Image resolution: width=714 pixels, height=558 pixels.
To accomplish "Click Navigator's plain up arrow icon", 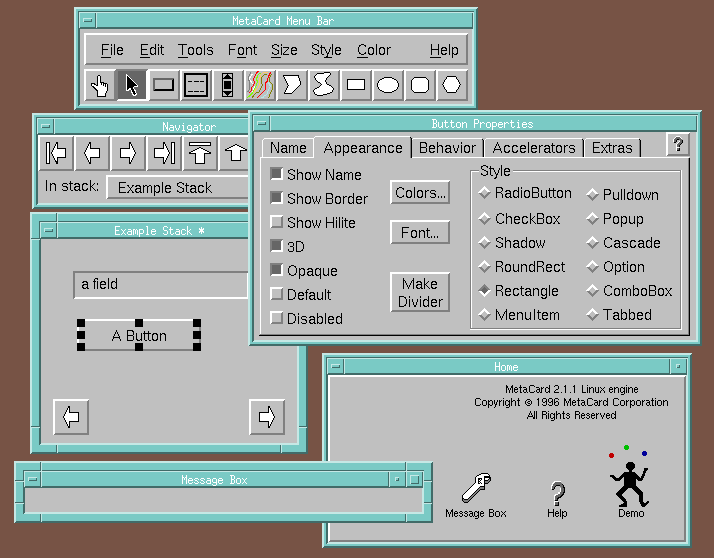I will pos(234,153).
